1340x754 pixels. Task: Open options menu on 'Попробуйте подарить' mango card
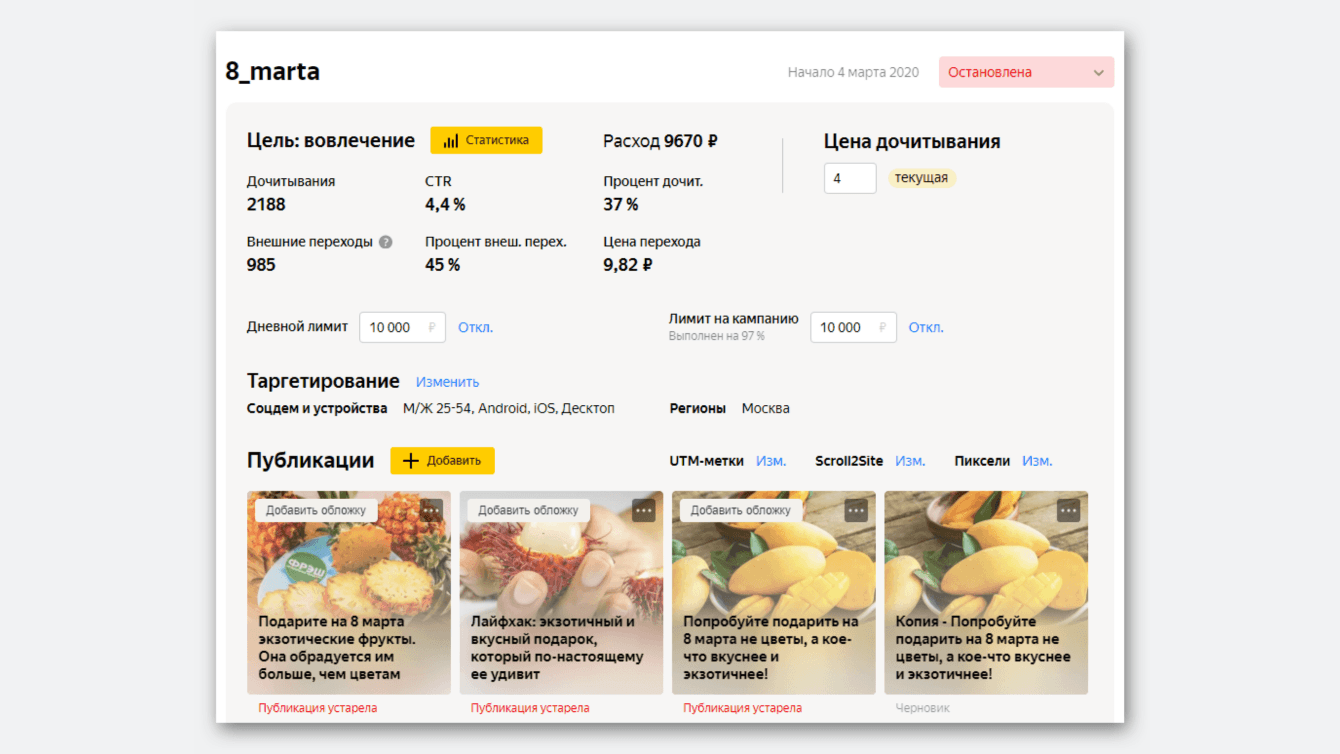pyautogui.click(x=856, y=510)
